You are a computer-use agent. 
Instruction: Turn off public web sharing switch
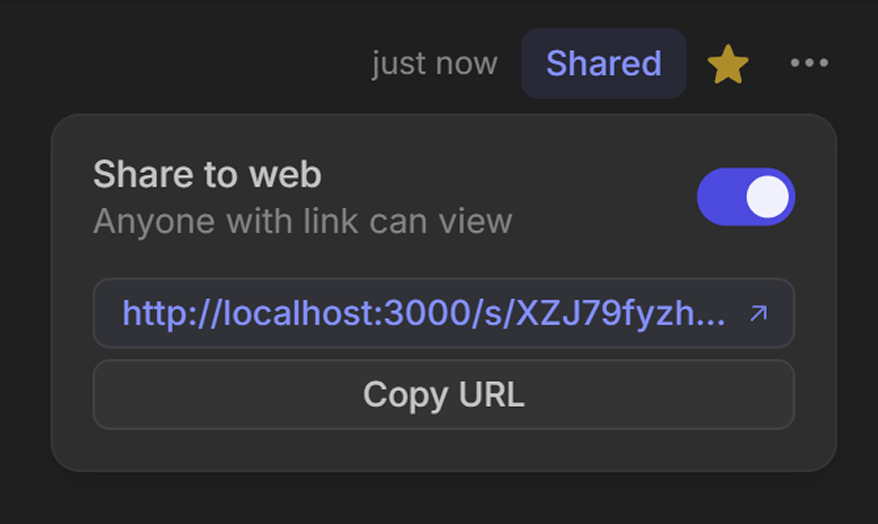(745, 197)
